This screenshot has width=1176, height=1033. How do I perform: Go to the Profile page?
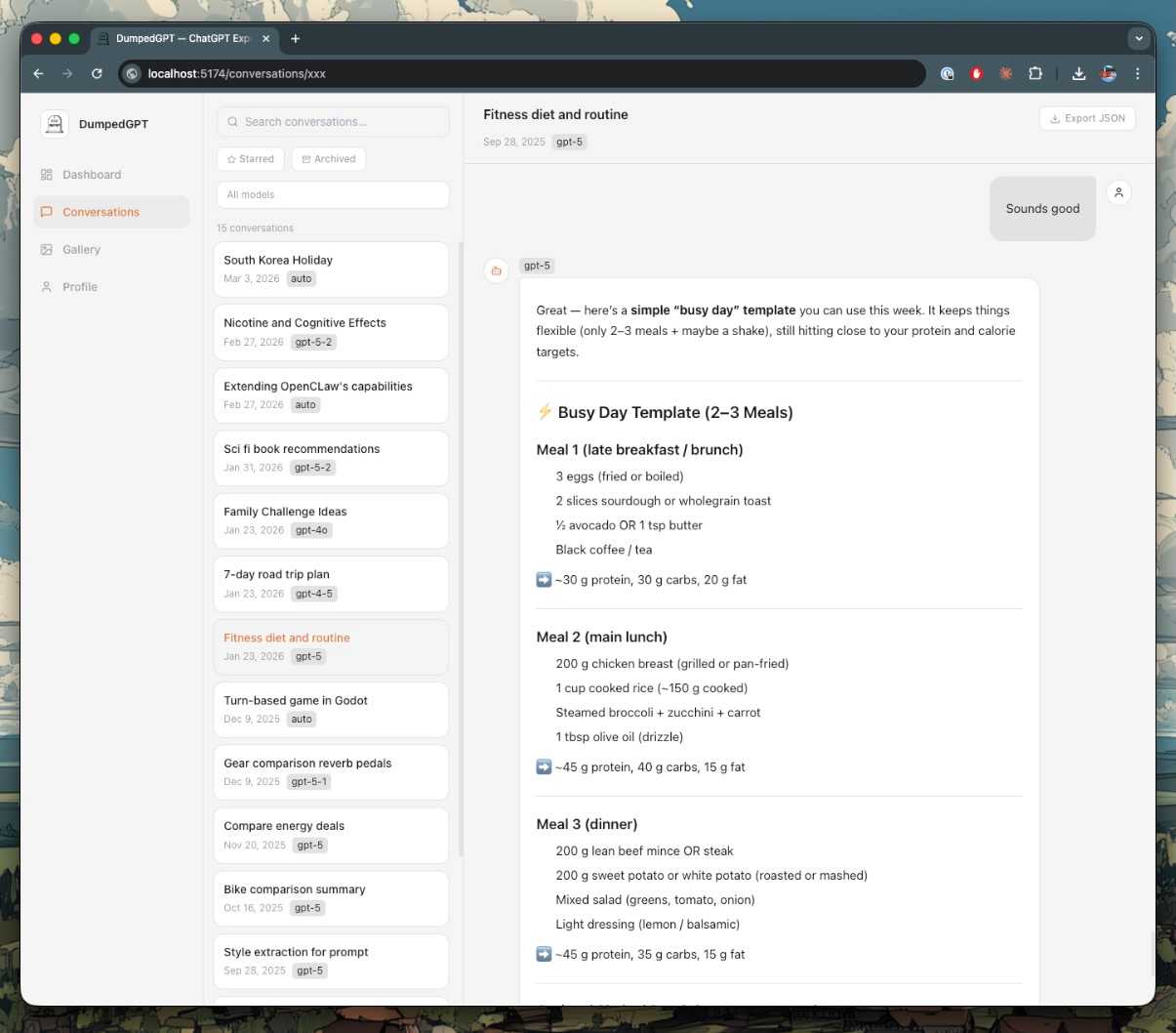pos(79,287)
